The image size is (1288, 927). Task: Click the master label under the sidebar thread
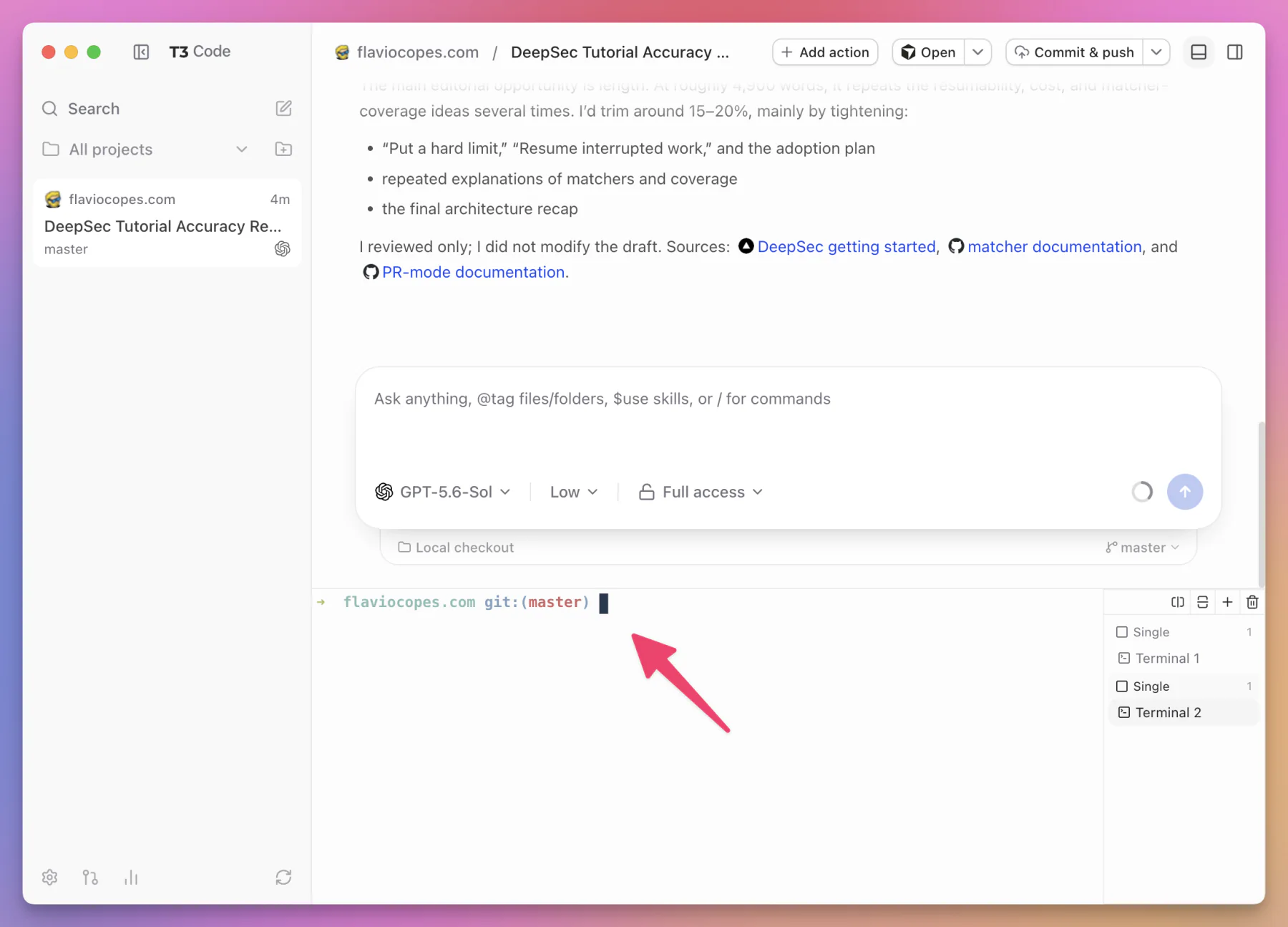66,249
